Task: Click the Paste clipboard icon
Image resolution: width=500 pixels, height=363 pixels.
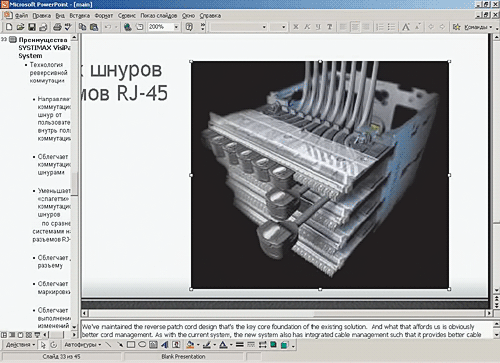Action: pos(94,27)
